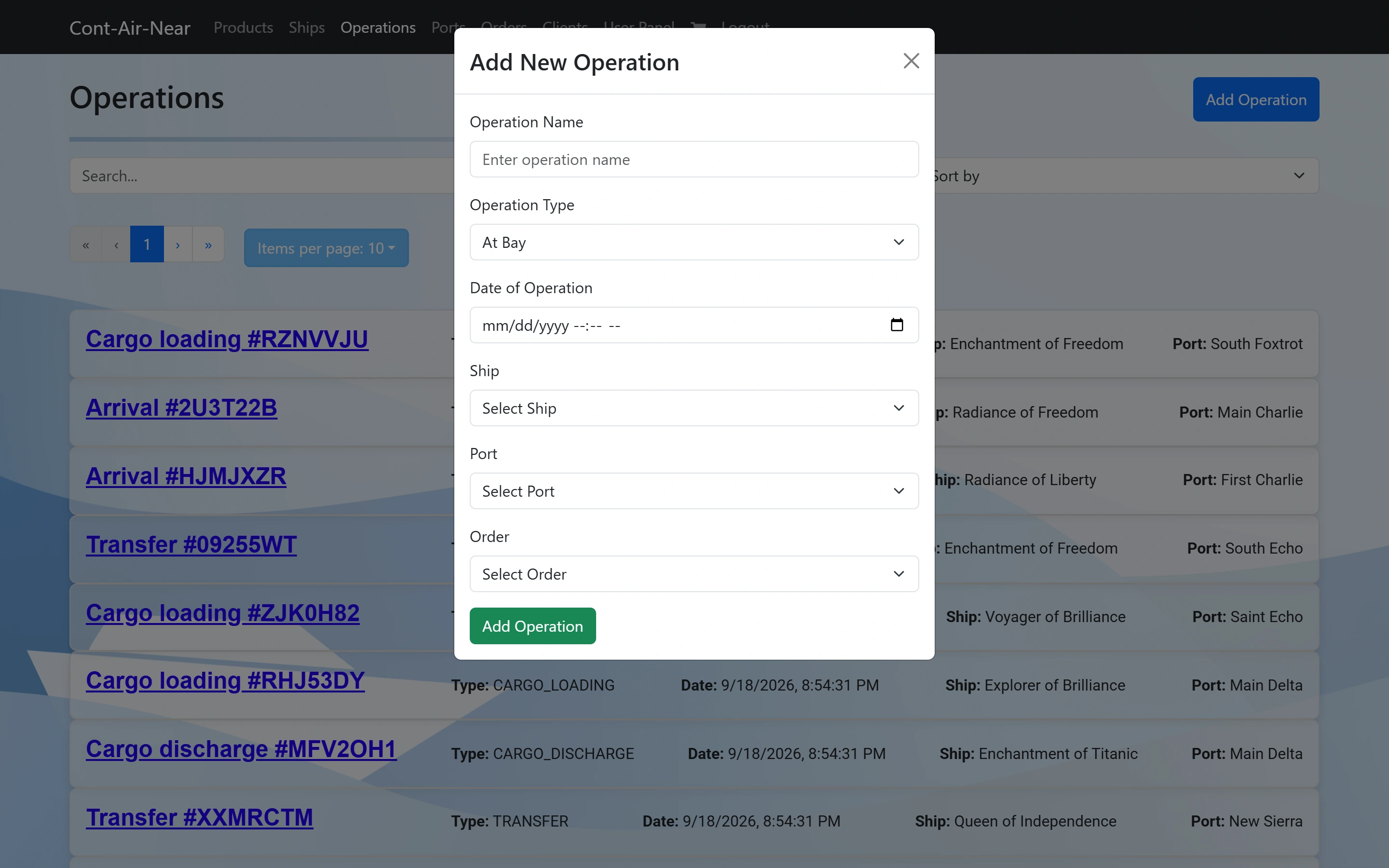This screenshot has width=1389, height=868.
Task: Close the Add New Operation dialog
Action: coord(911,61)
